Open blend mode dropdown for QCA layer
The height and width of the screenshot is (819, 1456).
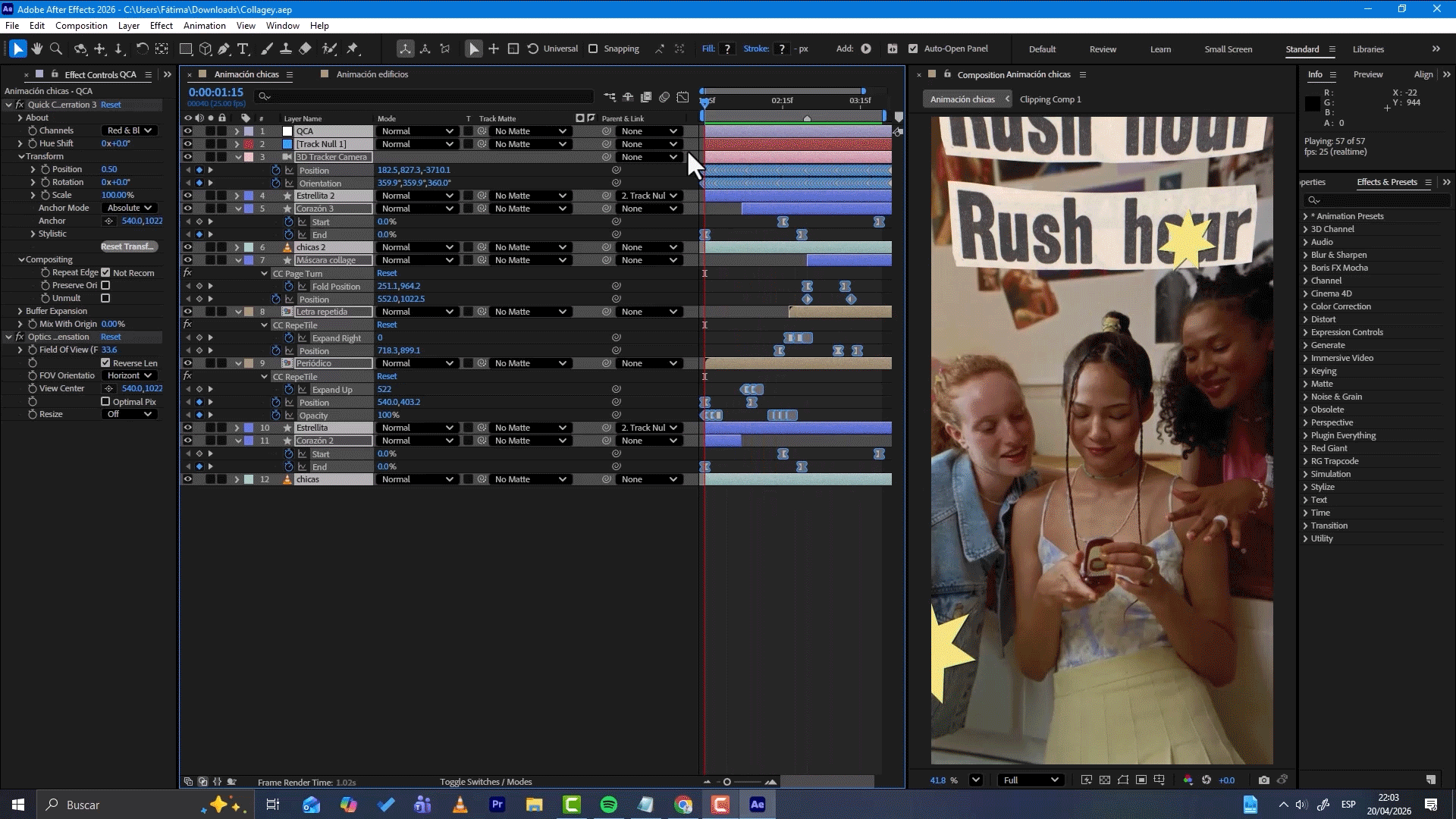coord(417,131)
